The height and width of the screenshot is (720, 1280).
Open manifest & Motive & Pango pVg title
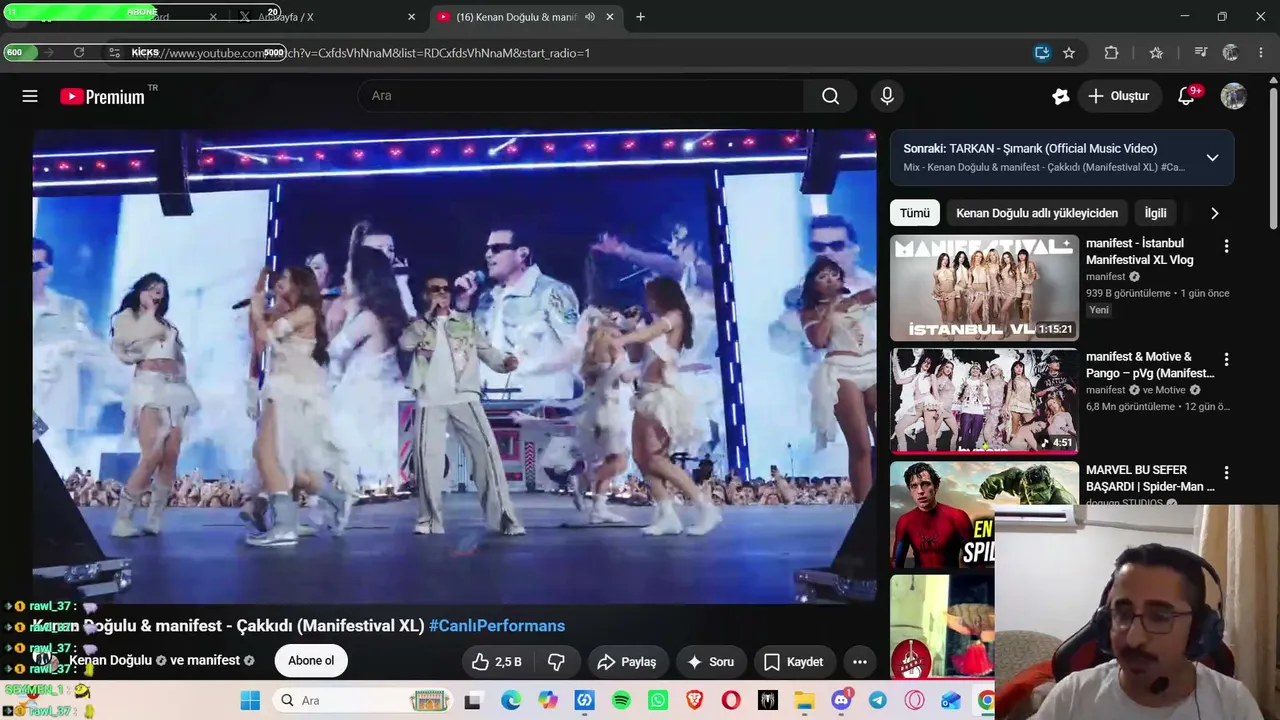(x=1150, y=365)
